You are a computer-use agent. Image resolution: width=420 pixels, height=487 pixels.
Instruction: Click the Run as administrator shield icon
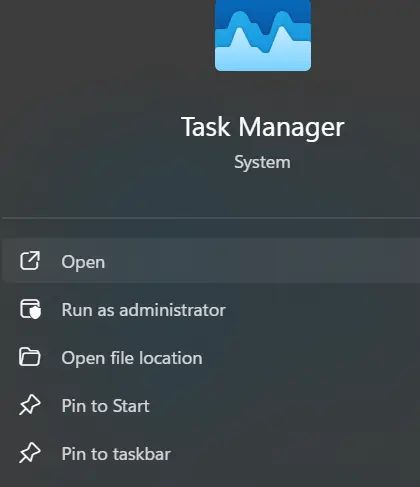click(x=30, y=309)
